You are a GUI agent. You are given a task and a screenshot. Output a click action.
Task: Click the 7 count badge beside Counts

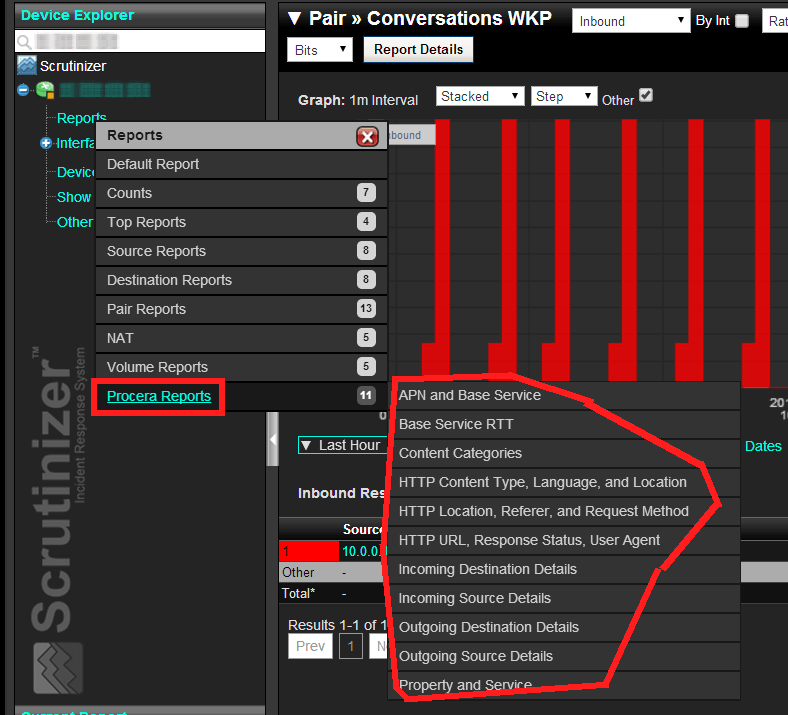coord(366,192)
